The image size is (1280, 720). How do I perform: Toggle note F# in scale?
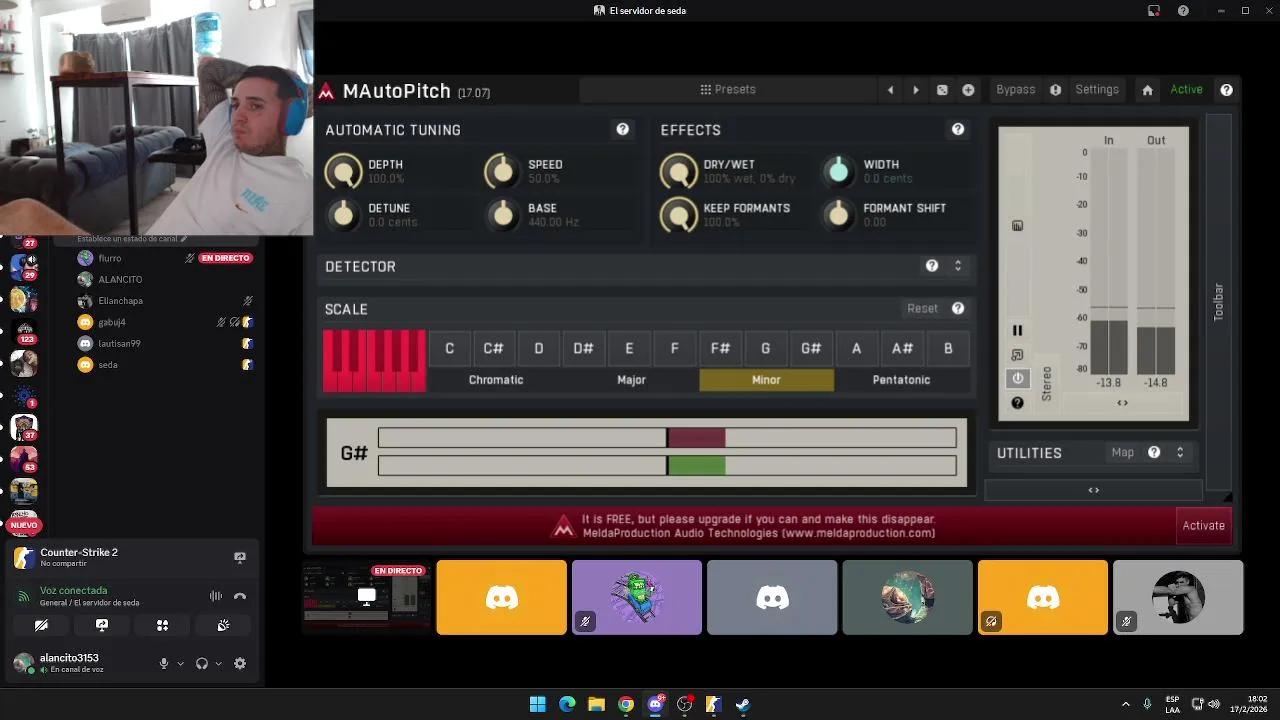tap(720, 349)
